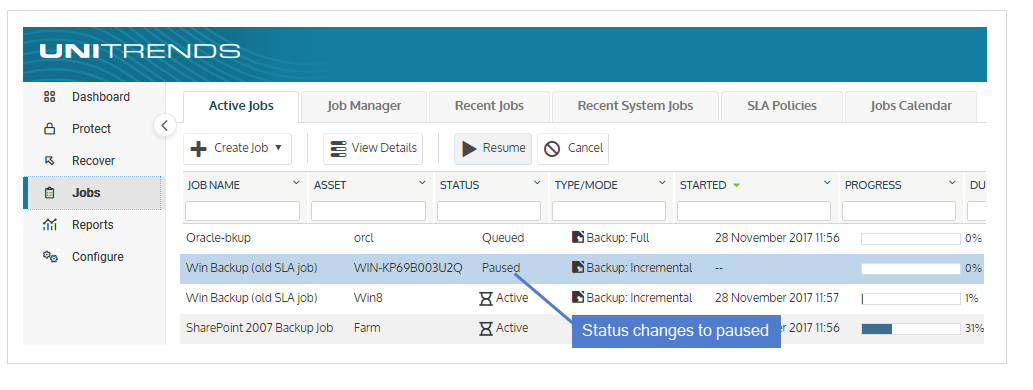
Task: Cancel the selected job
Action: [572, 148]
